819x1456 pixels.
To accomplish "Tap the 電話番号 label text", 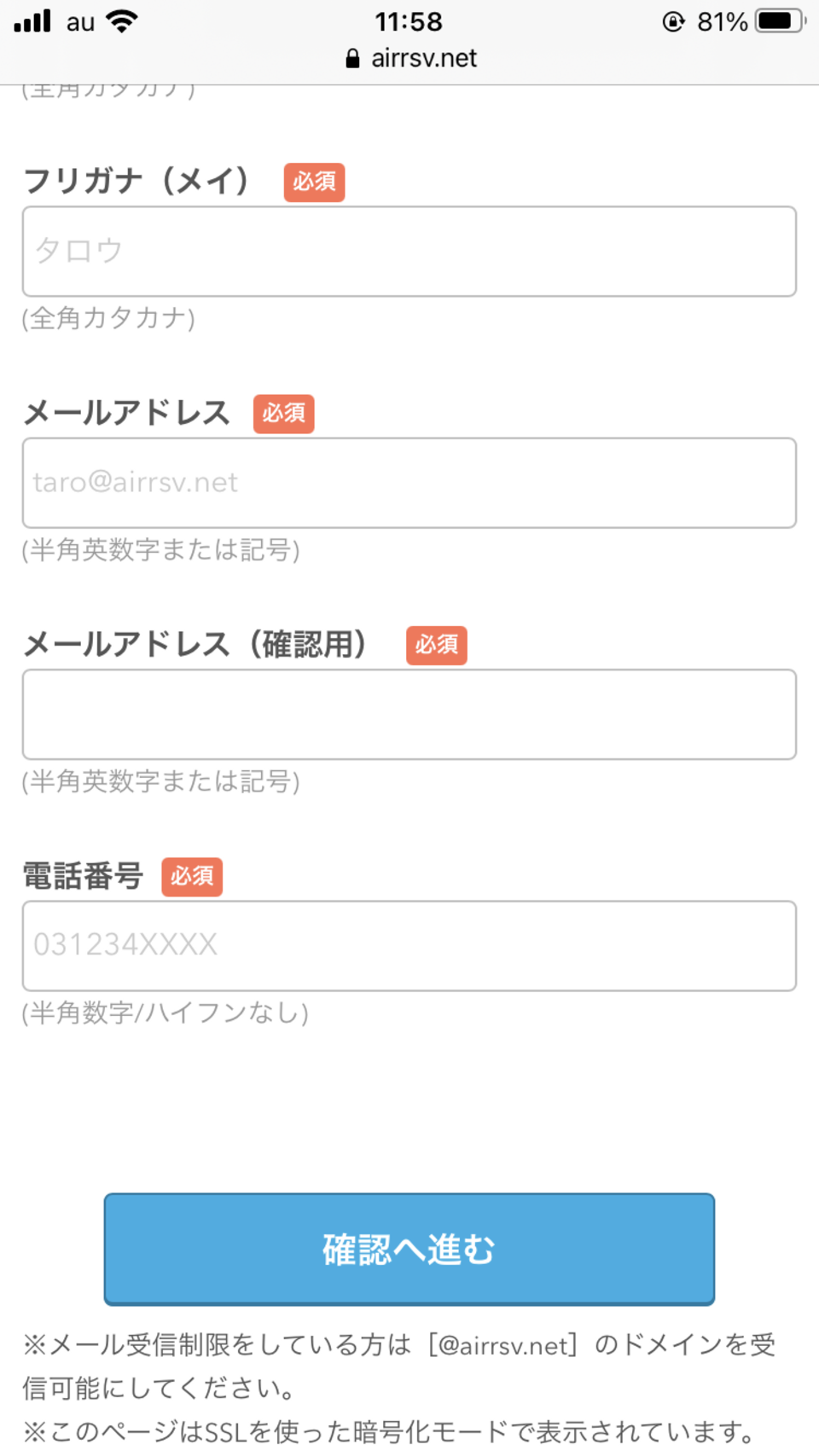I will point(83,876).
